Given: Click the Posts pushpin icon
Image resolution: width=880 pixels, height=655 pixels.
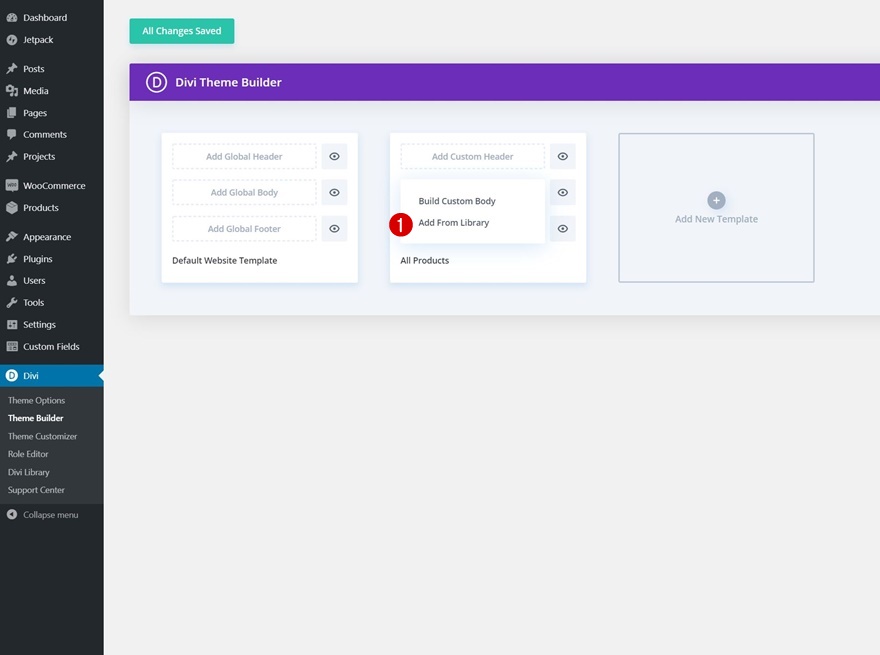Looking at the screenshot, I should (12, 68).
